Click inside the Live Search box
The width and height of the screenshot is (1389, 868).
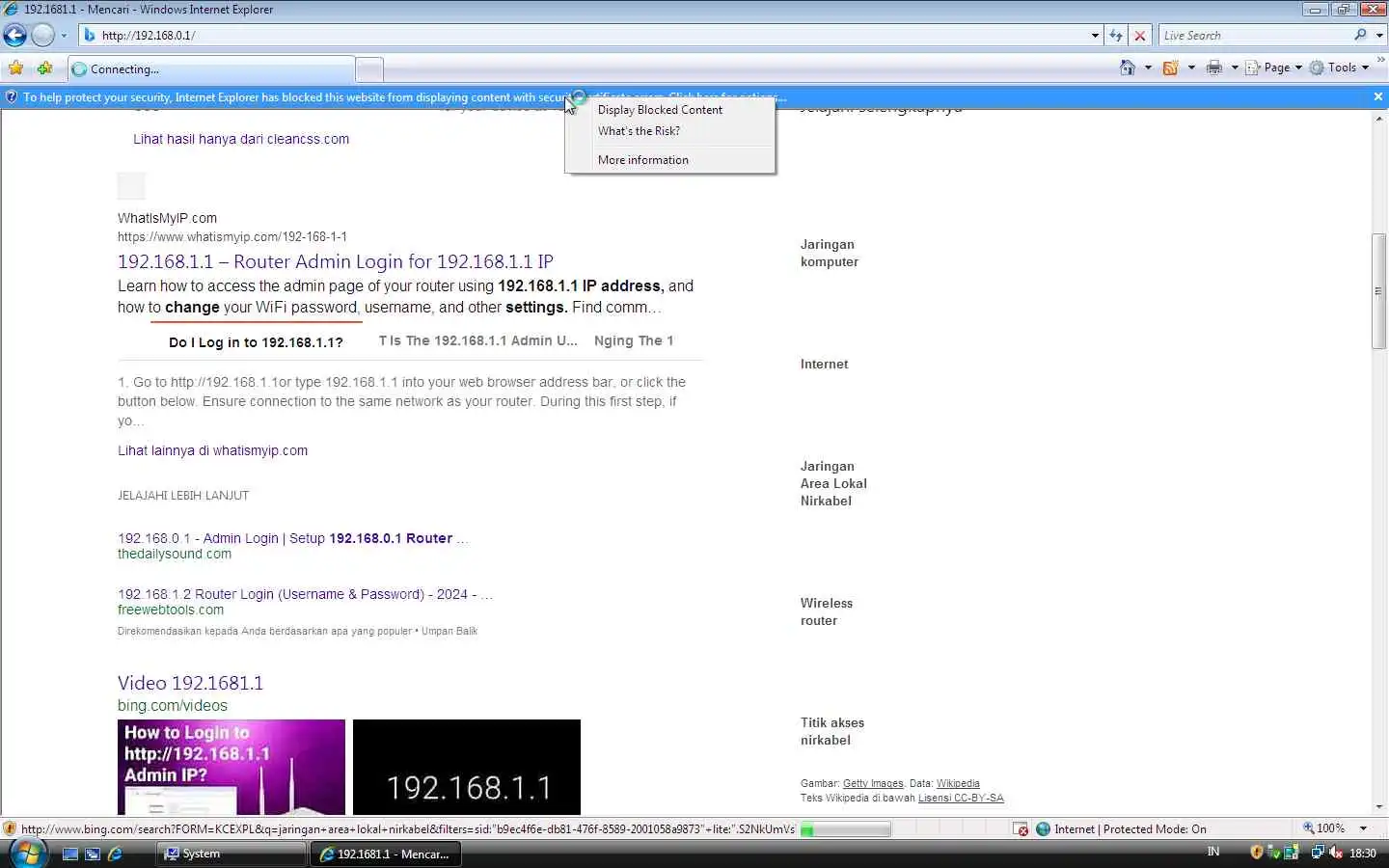(1254, 36)
